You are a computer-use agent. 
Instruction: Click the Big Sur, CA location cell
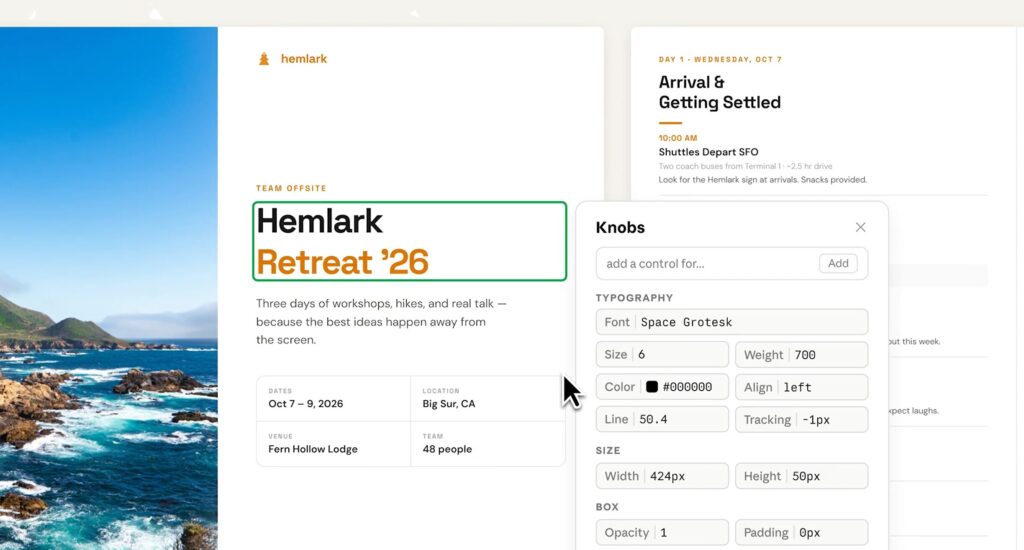pyautogui.click(x=487, y=398)
